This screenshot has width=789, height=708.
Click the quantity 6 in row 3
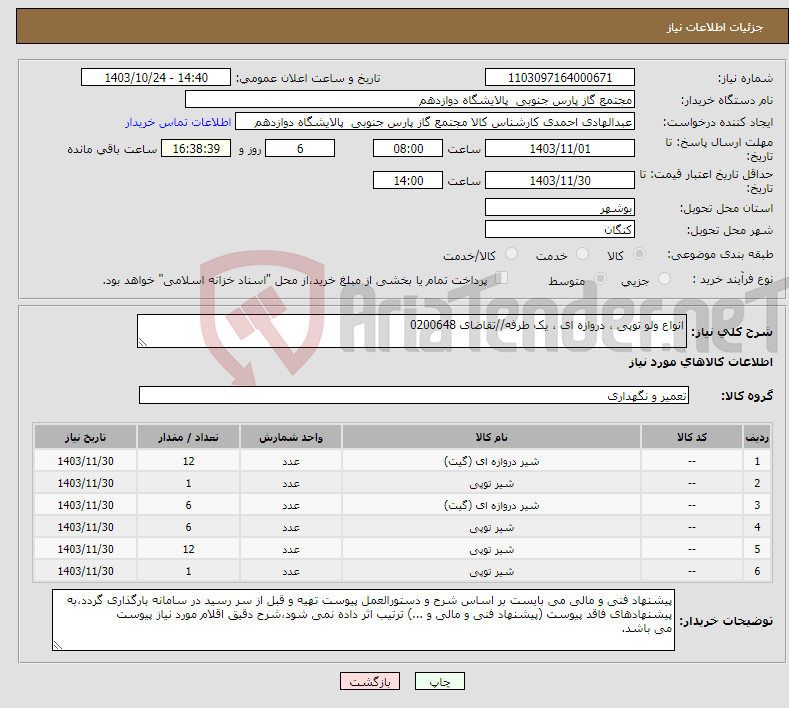click(188, 505)
